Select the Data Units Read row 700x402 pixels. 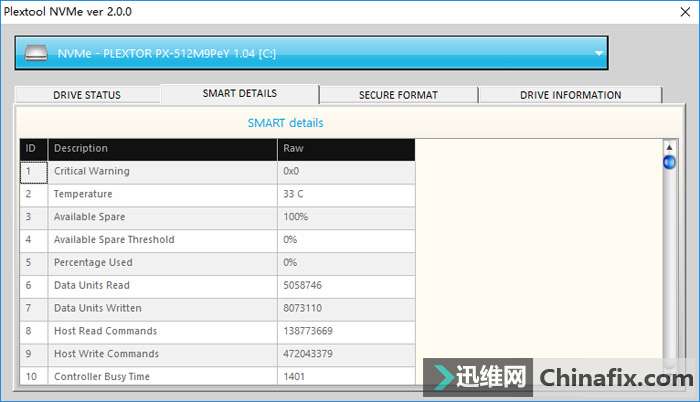217,286
